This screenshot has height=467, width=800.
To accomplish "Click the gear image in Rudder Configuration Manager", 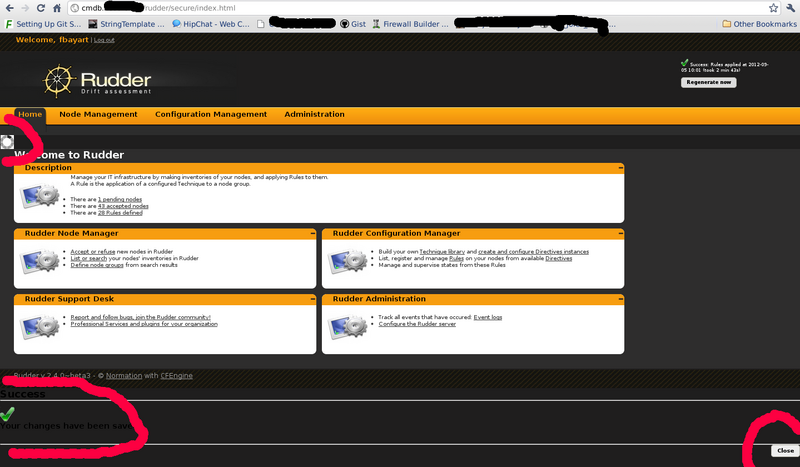I will [347, 260].
